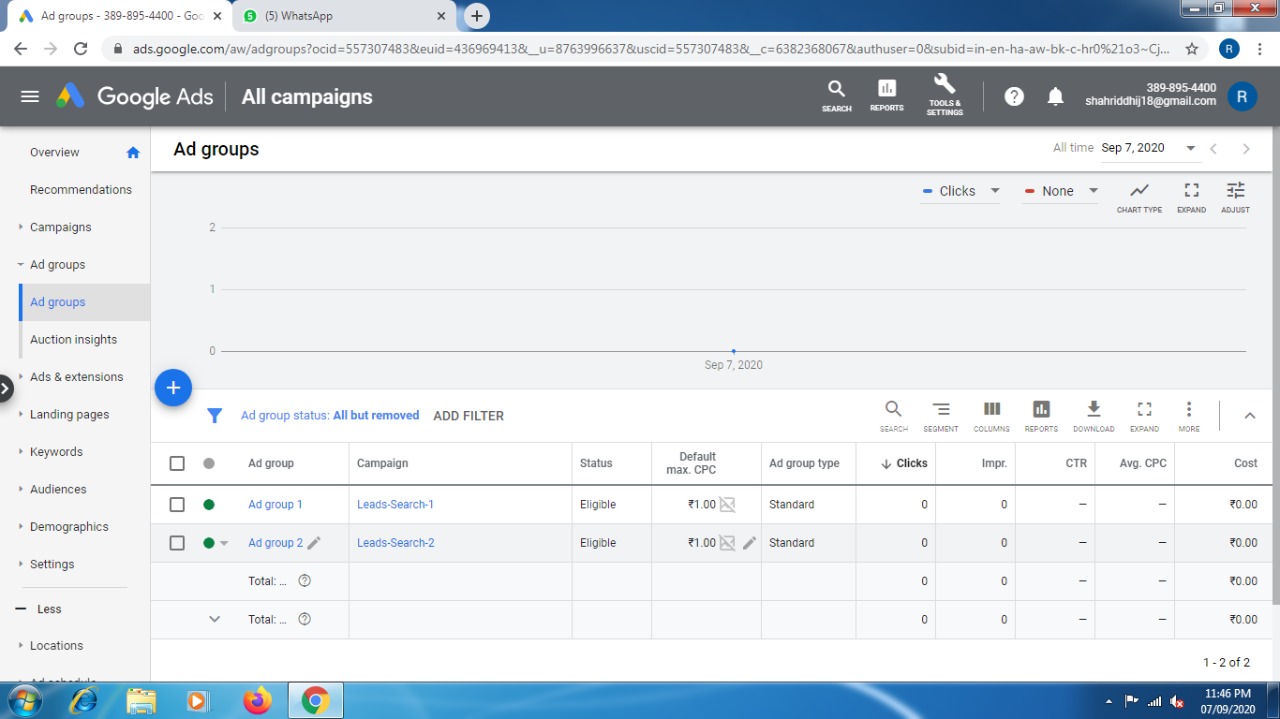Edit Ad group 2 name pencil

coord(314,543)
